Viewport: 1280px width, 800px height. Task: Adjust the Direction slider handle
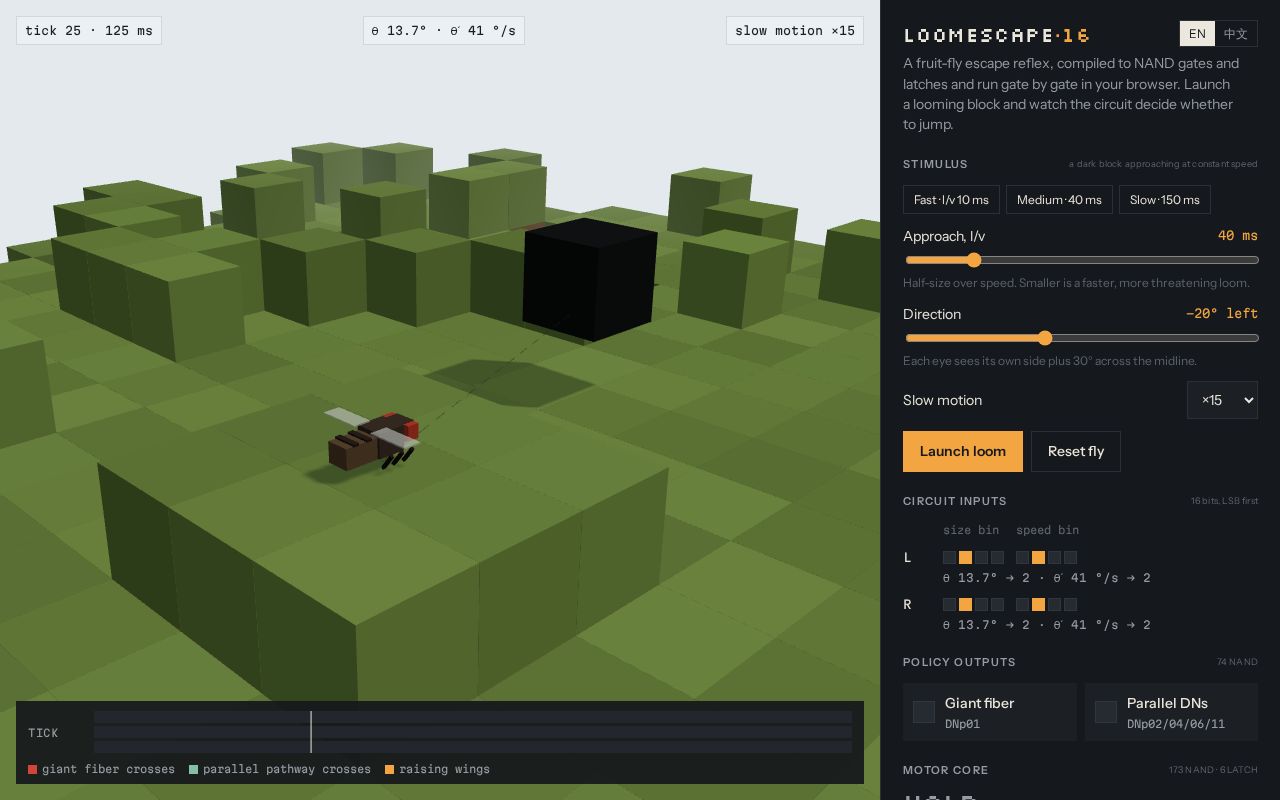[1045, 338]
